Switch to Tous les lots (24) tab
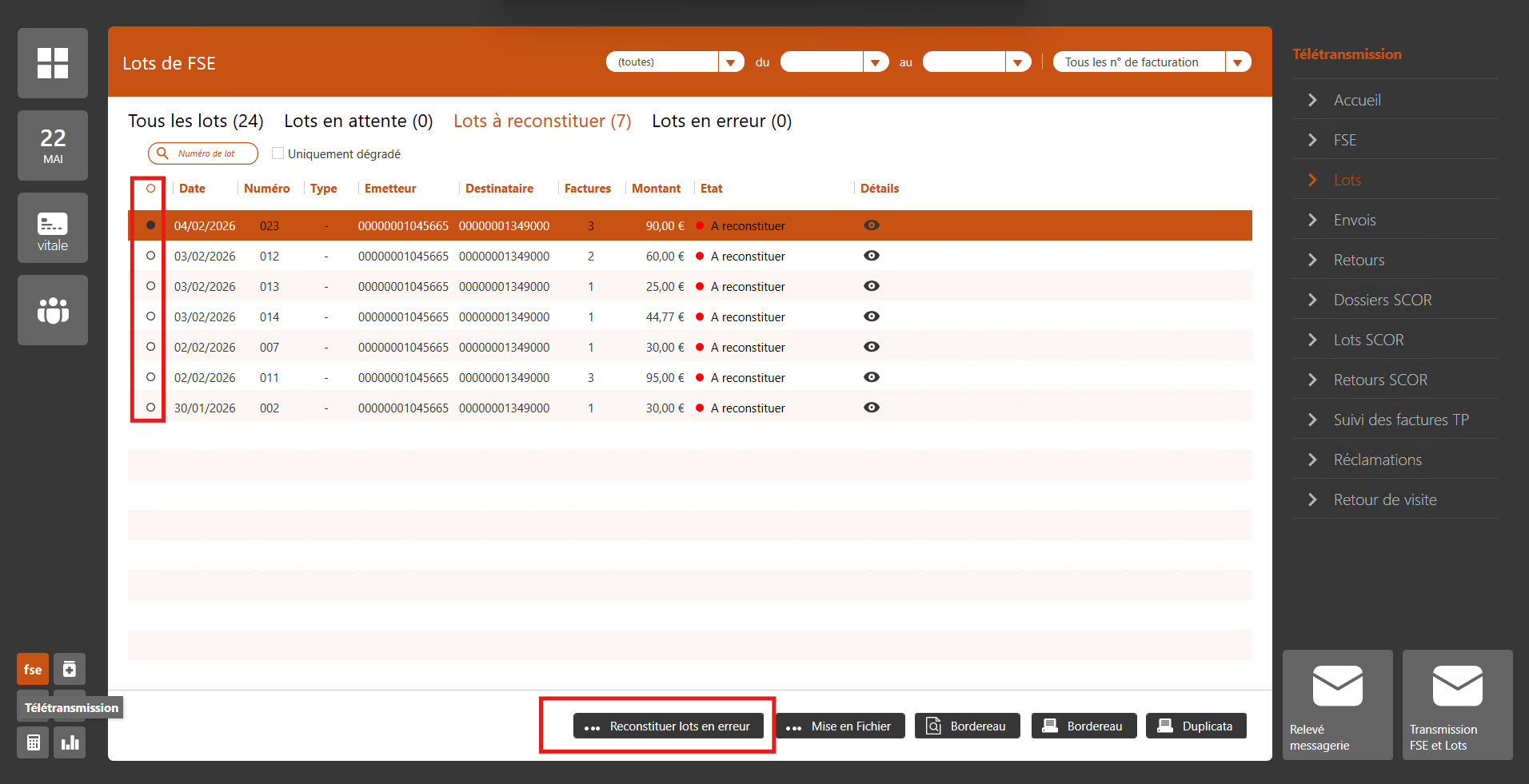The height and width of the screenshot is (784, 1529). [x=196, y=121]
